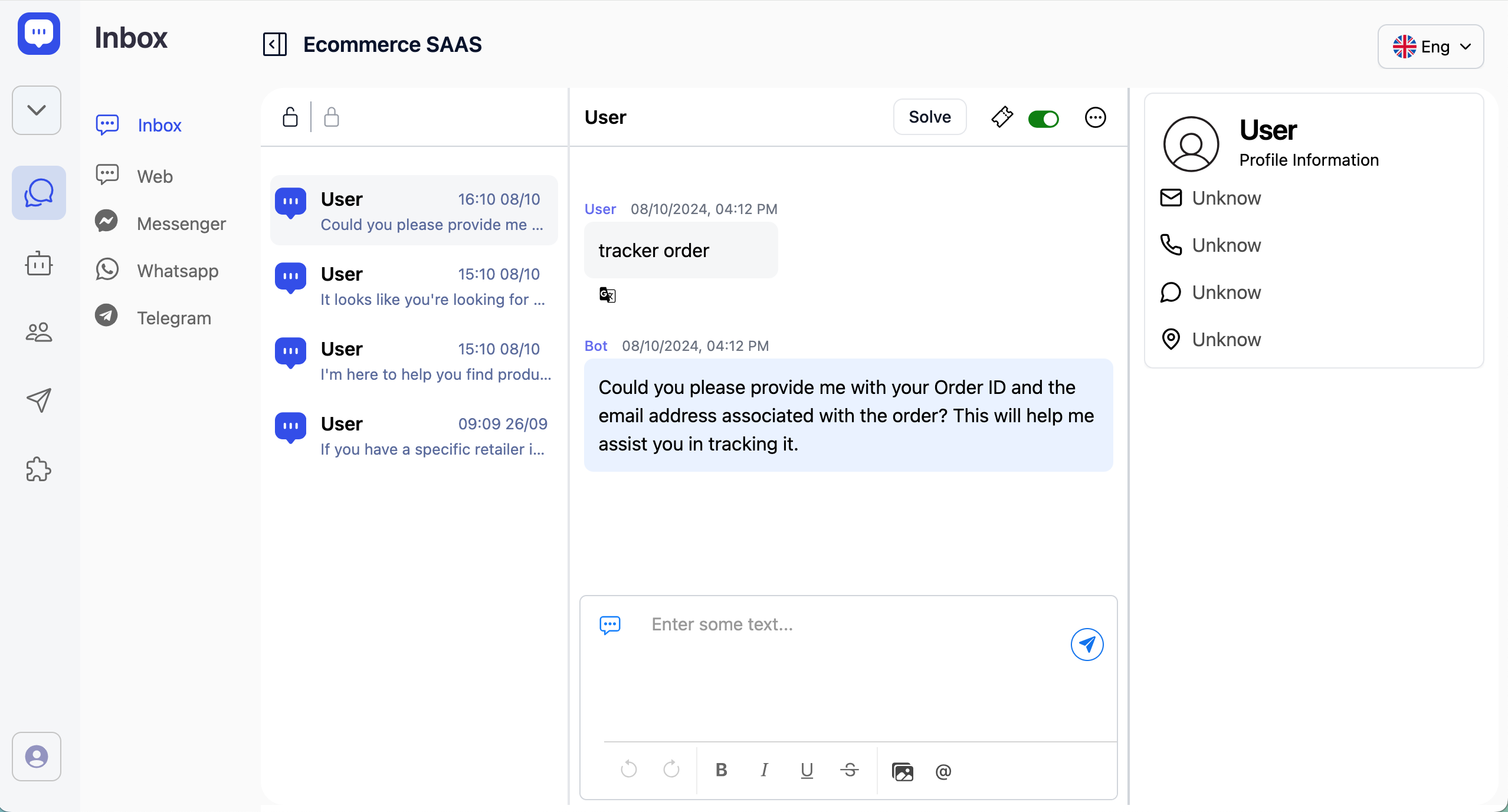Open the Eng language dropdown

[x=1431, y=47]
